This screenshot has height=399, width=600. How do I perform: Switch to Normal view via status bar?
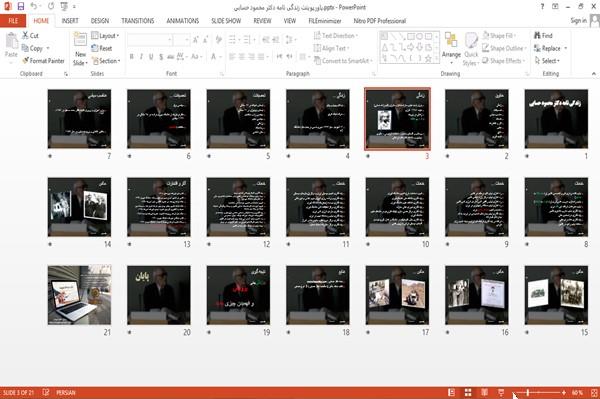point(452,392)
